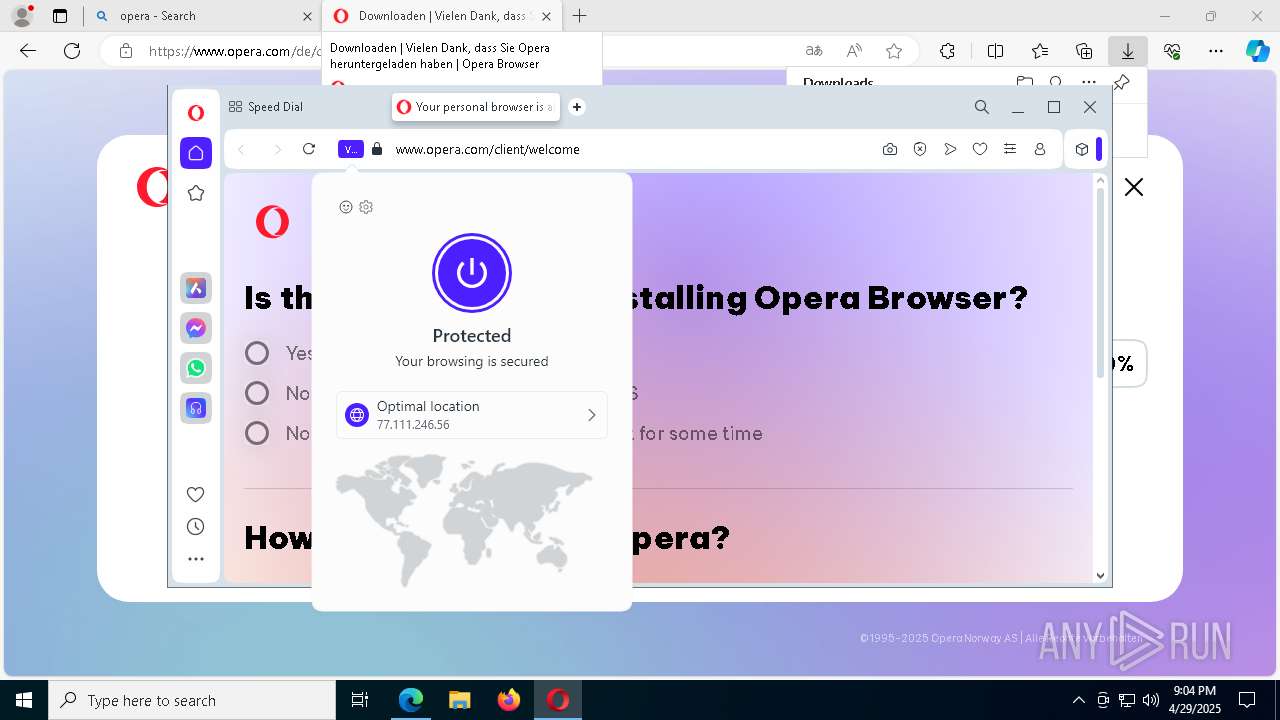Click the lock icon in Opera address bar
1280x720 pixels.
377,149
